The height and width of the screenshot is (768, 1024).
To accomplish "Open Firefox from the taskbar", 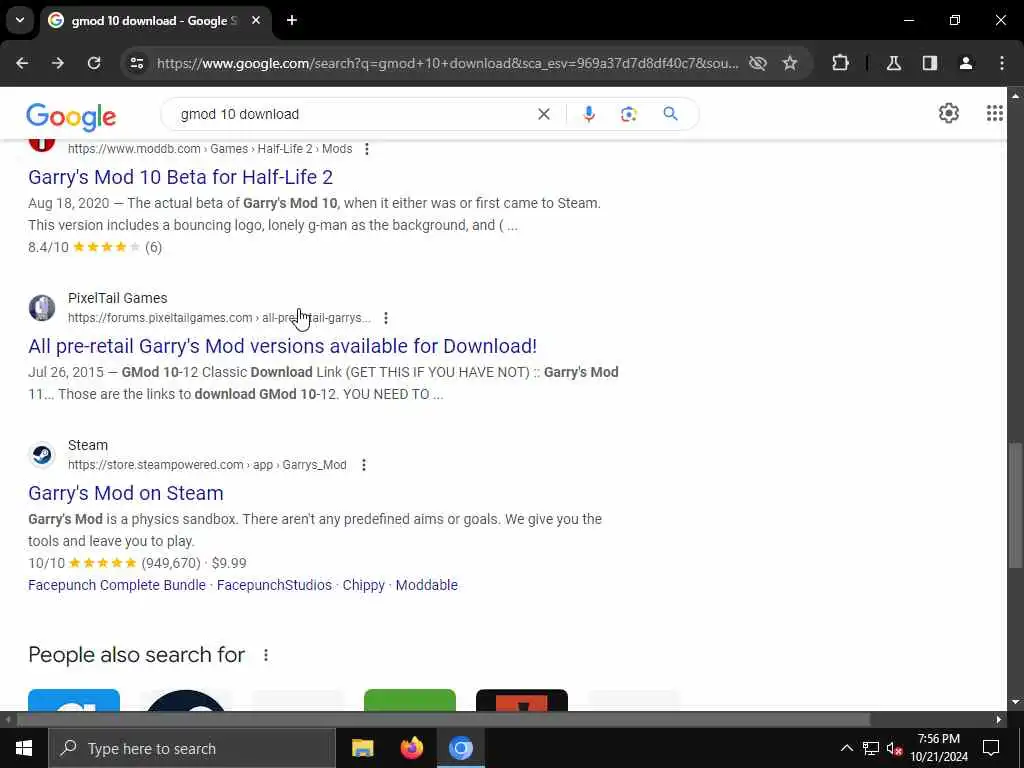I will tap(411, 748).
